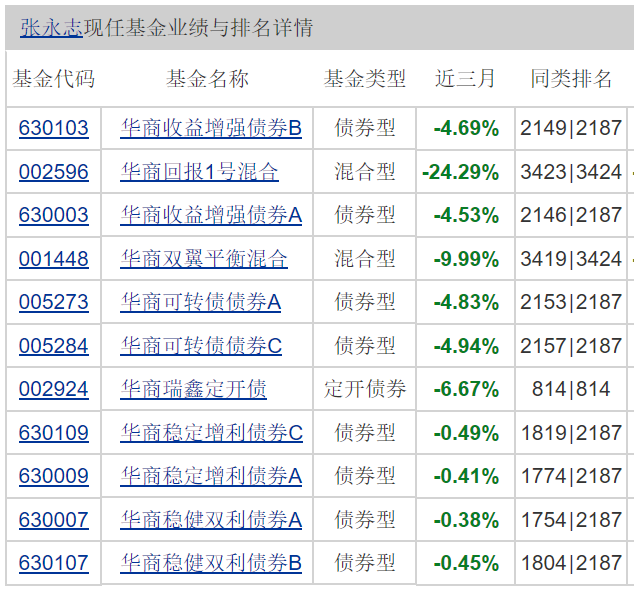Click the 基金类型 column header
Viewport: 634px width, 601px height.
pos(365,79)
